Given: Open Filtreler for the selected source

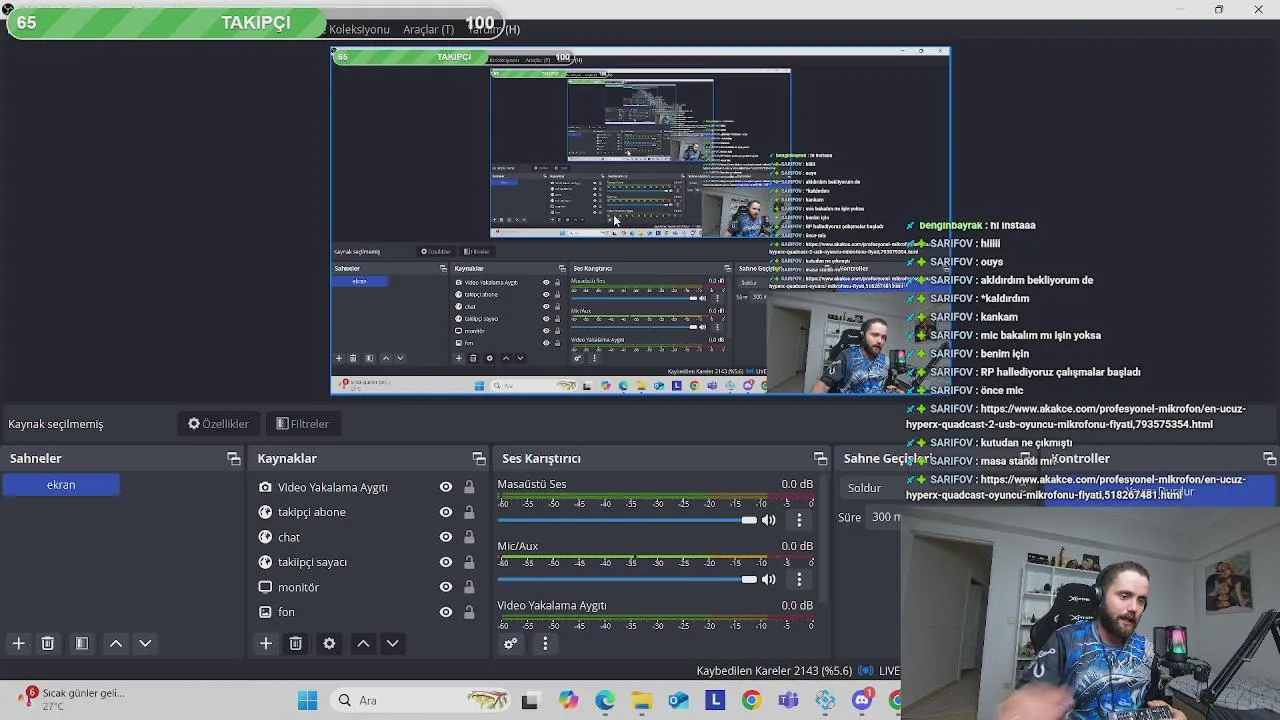Looking at the screenshot, I should pos(302,424).
